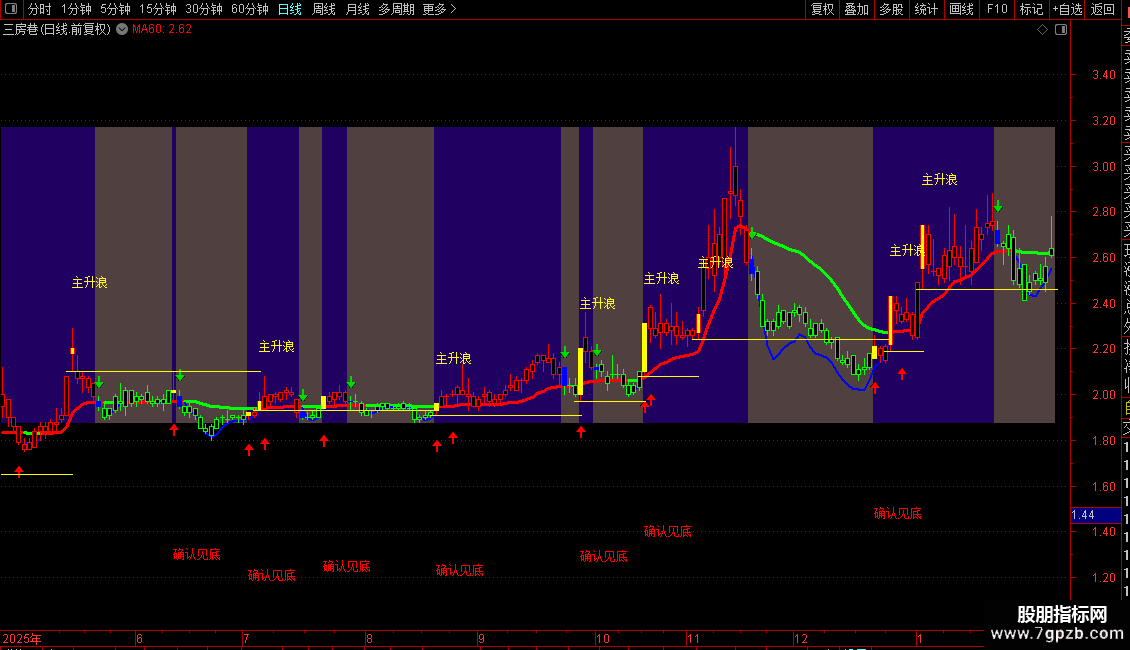Select the 15分钟 period tab

point(158,9)
